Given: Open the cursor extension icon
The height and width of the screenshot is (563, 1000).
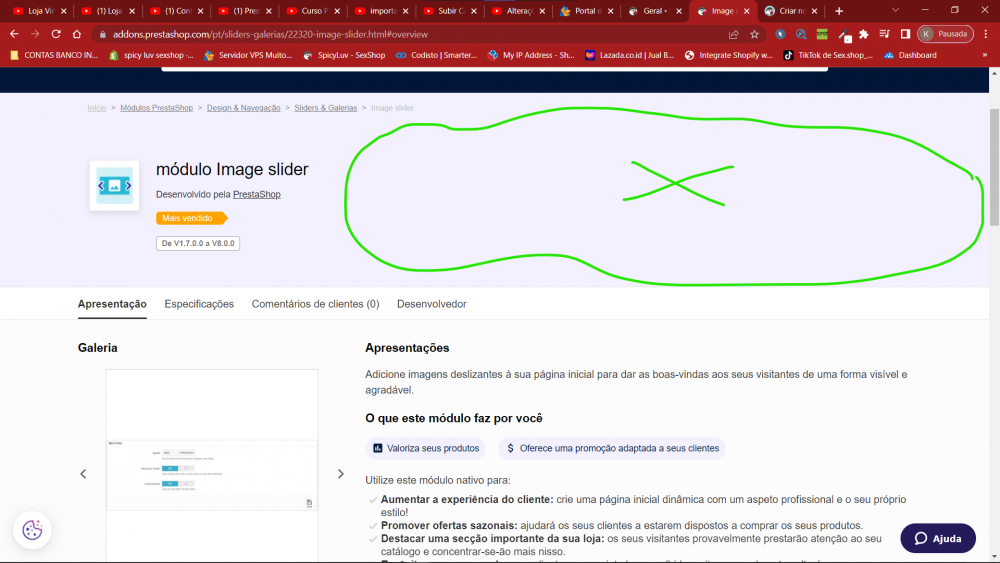Looking at the screenshot, I should (x=780, y=34).
